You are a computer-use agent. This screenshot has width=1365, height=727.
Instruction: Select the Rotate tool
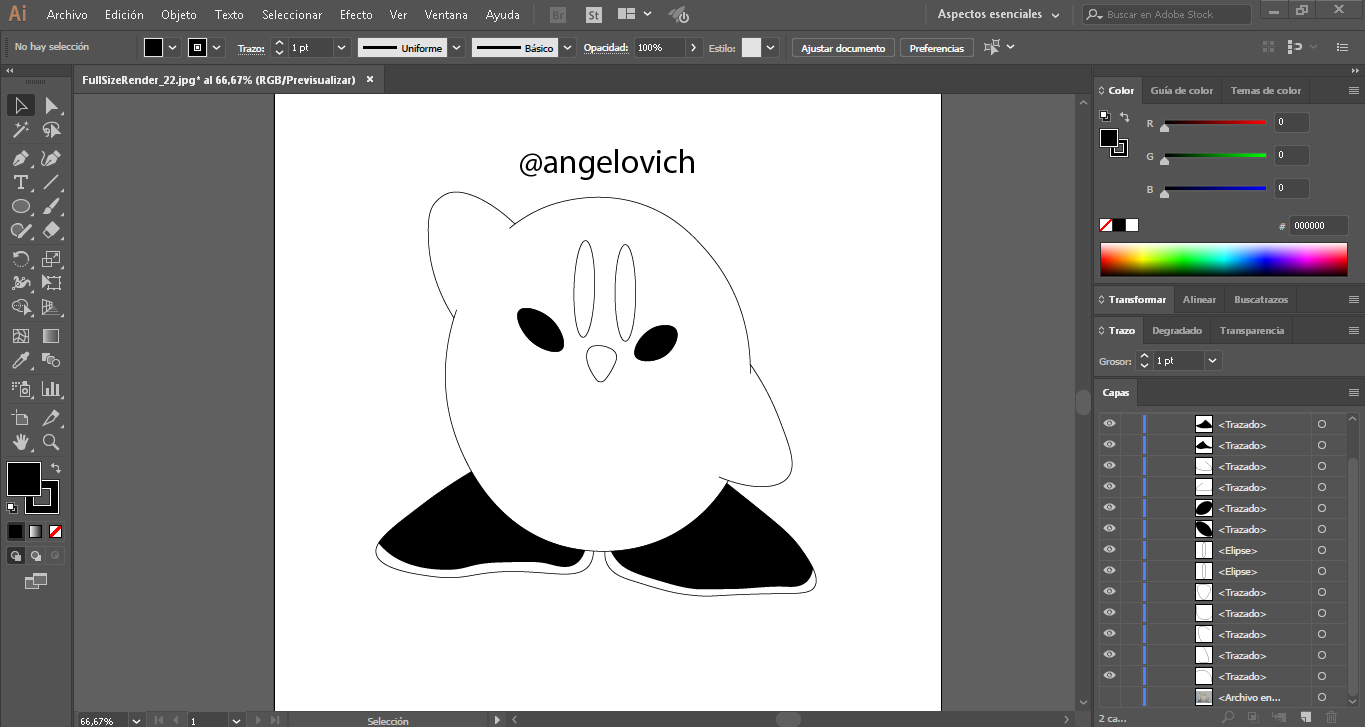[20, 259]
